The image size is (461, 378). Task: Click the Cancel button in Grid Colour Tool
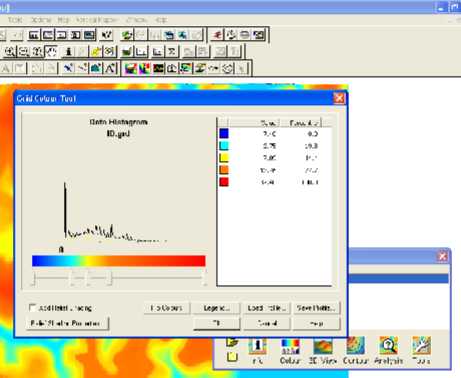coord(267,323)
